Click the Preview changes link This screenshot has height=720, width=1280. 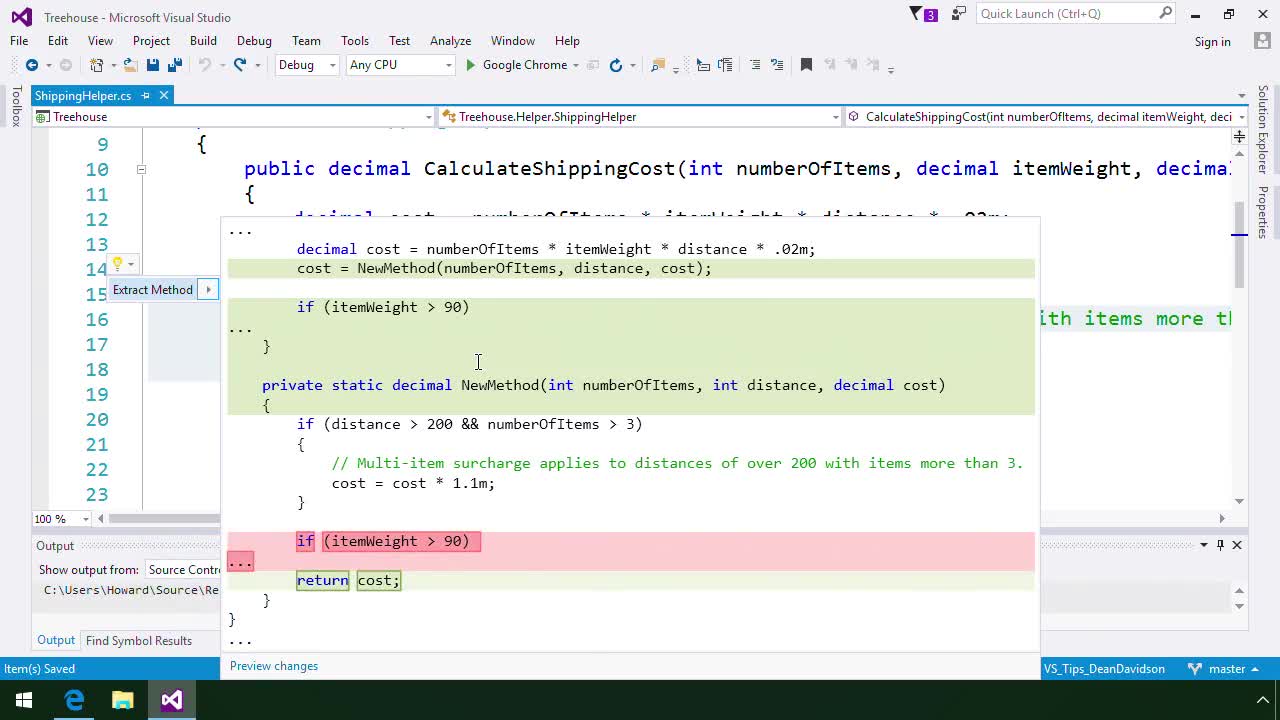[x=273, y=666]
